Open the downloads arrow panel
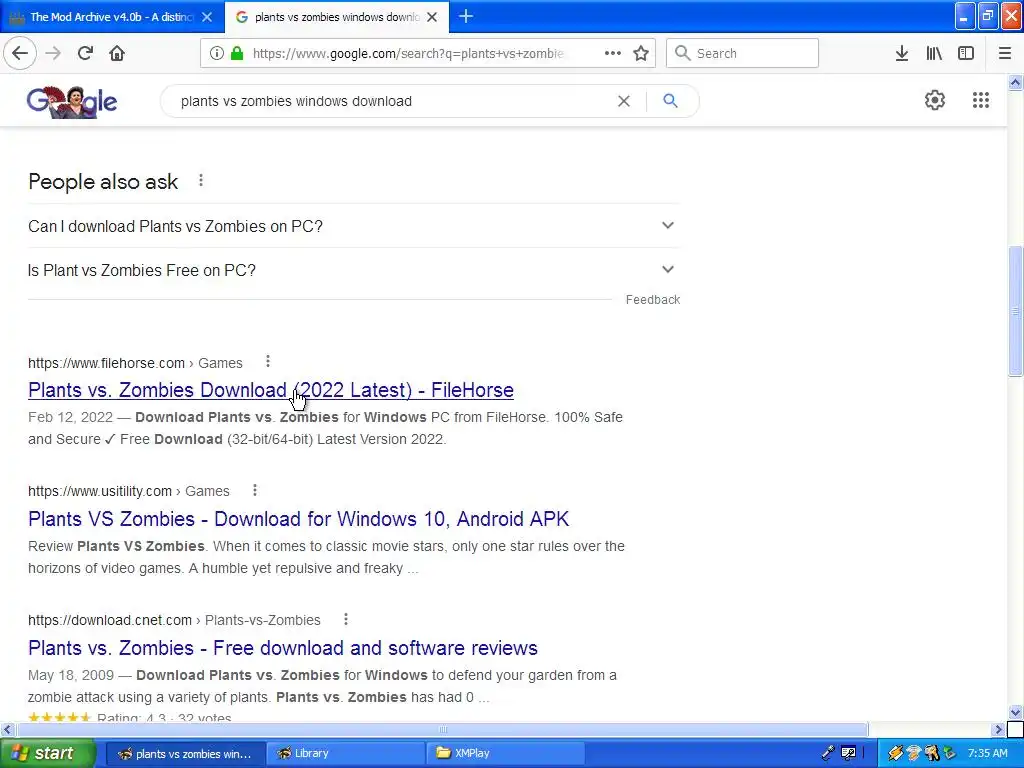 click(x=902, y=53)
